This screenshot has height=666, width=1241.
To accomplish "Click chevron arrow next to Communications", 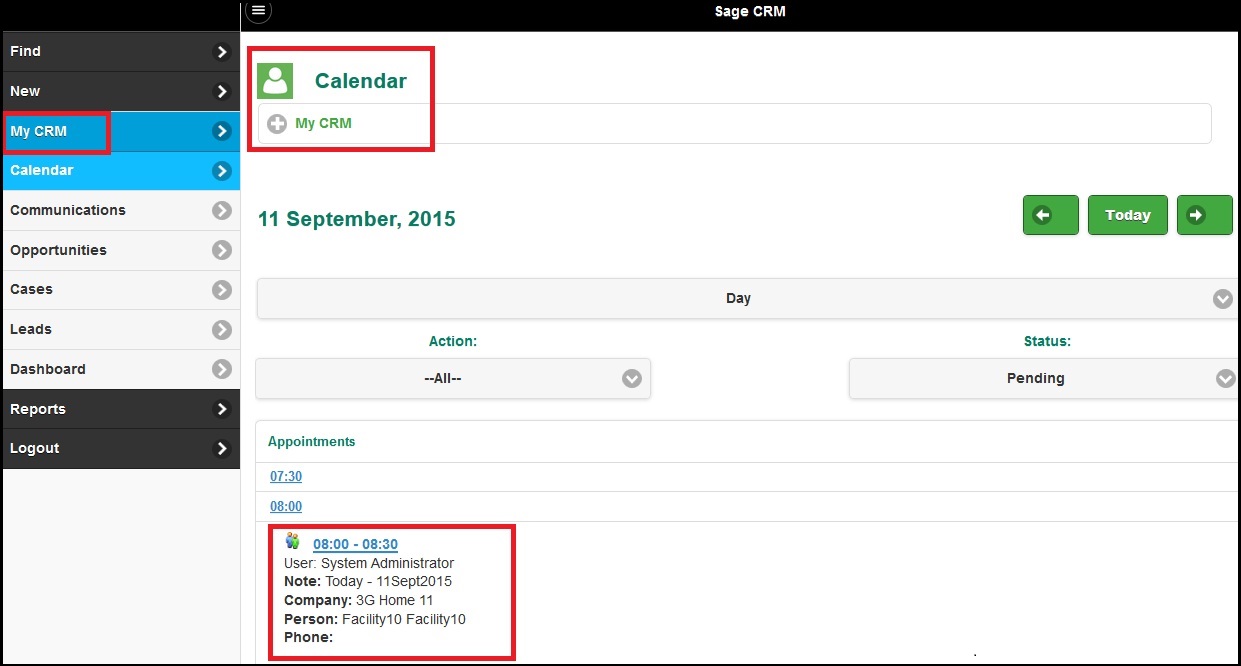I will [x=222, y=211].
